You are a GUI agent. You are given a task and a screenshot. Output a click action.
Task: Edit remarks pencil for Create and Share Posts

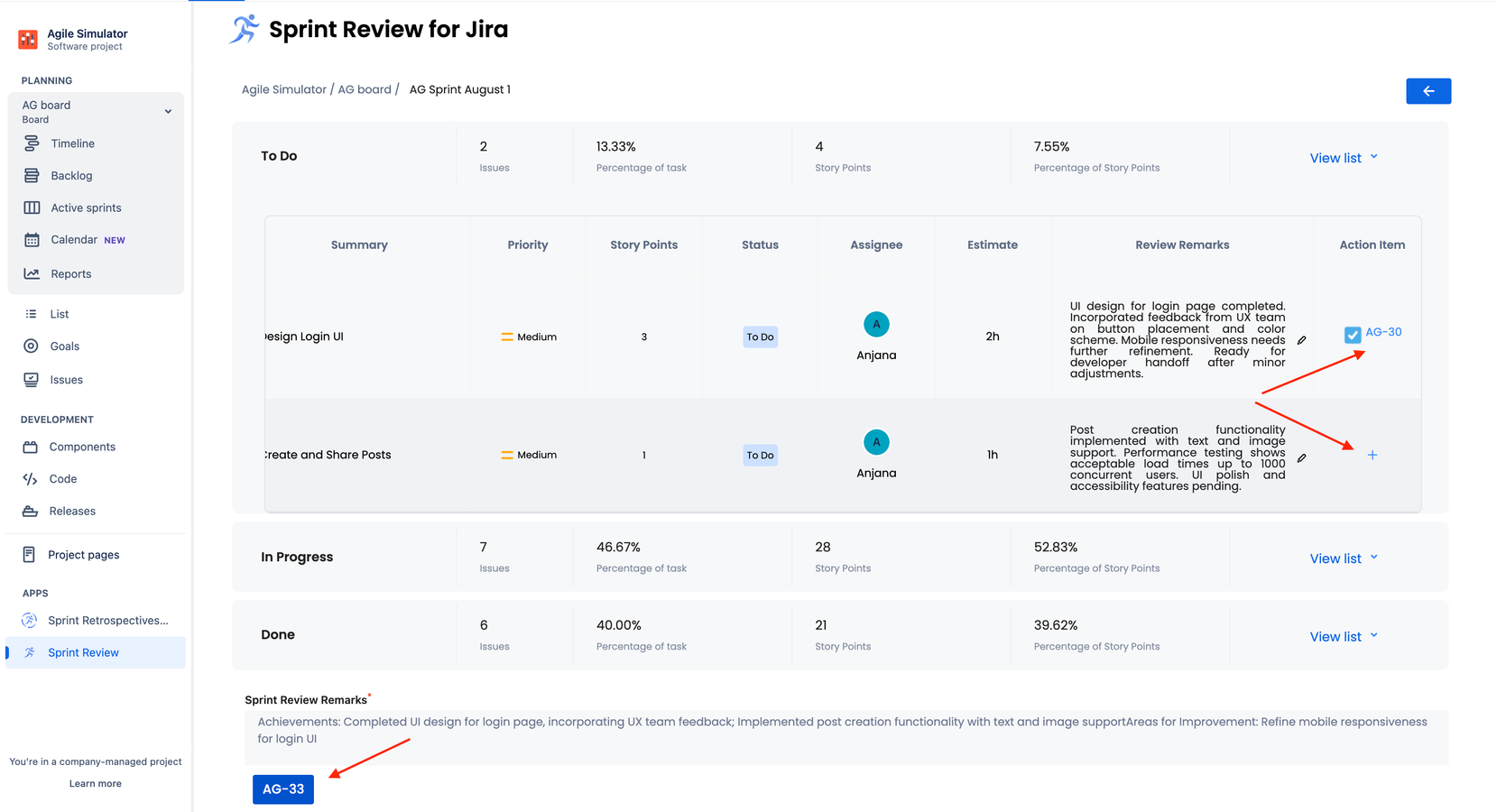[x=1301, y=458]
